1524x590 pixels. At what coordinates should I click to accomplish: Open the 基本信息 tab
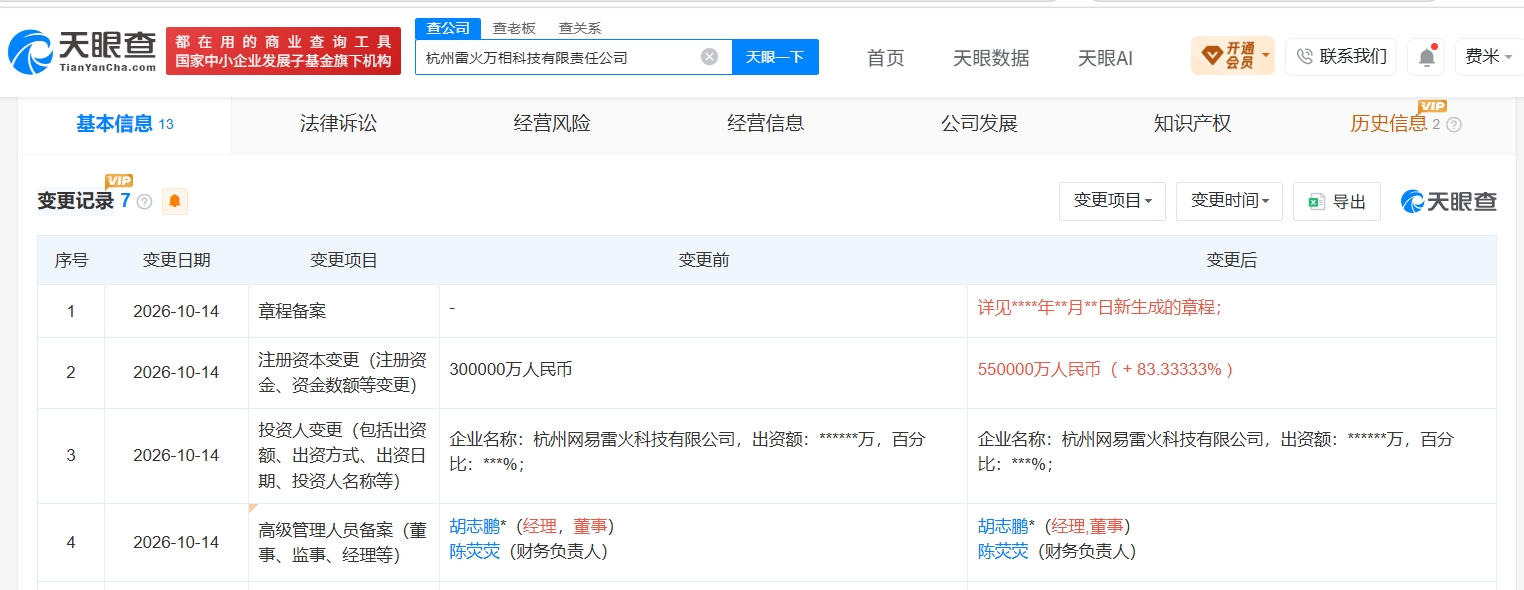pos(125,124)
